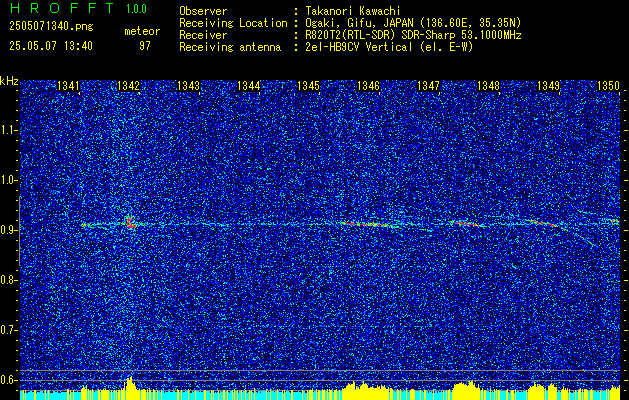
Task: Click the 1347 time marker
Action: point(428,86)
